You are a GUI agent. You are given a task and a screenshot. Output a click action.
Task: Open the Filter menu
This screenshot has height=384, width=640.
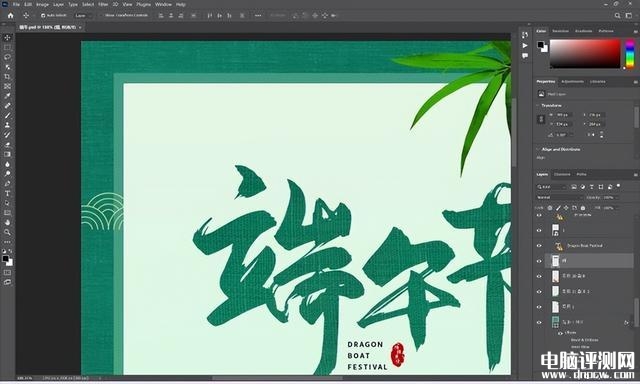tap(103, 4)
